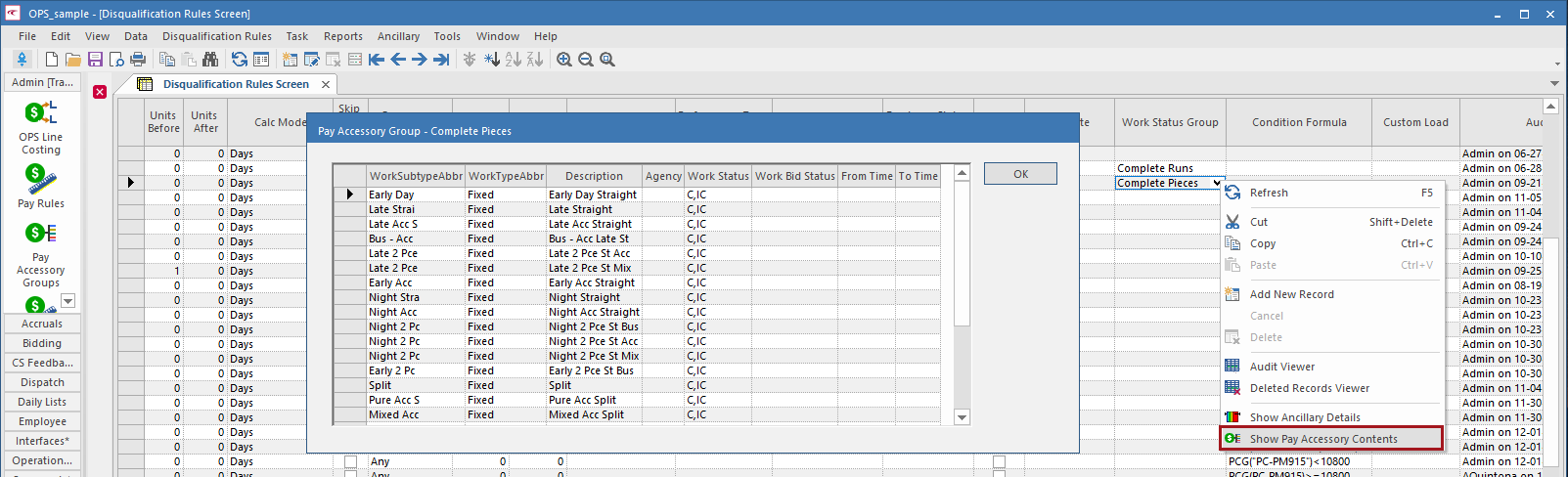Open the File menu
1568x477 pixels.
[x=27, y=36]
